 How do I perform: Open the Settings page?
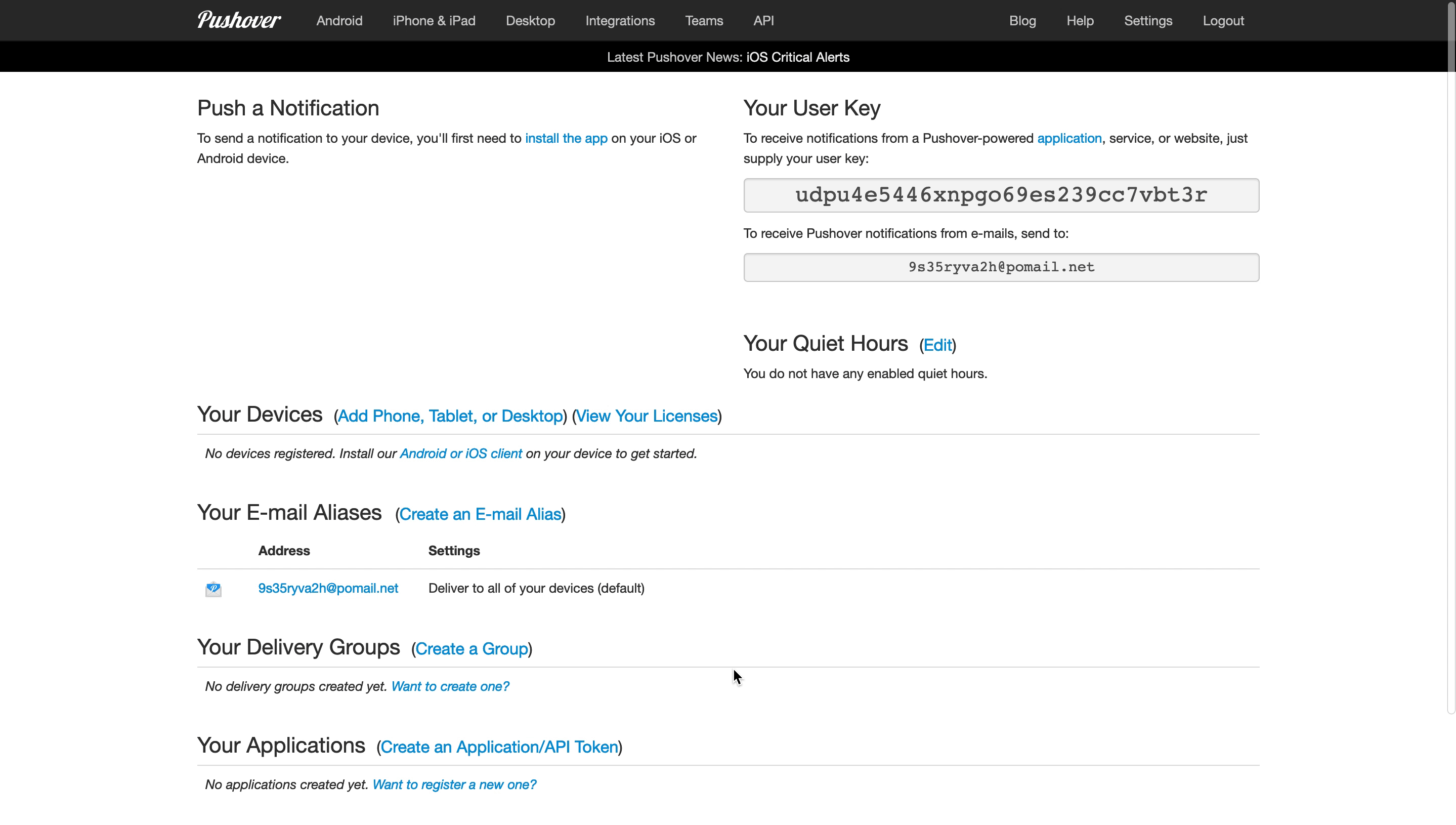[x=1147, y=21]
